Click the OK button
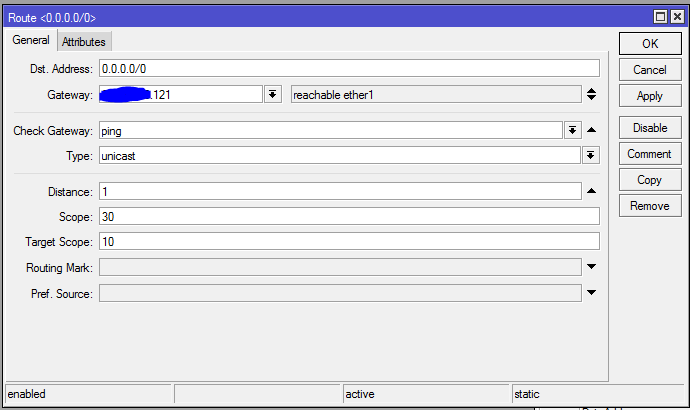Screen dimensions: 690x410 click(x=650, y=44)
